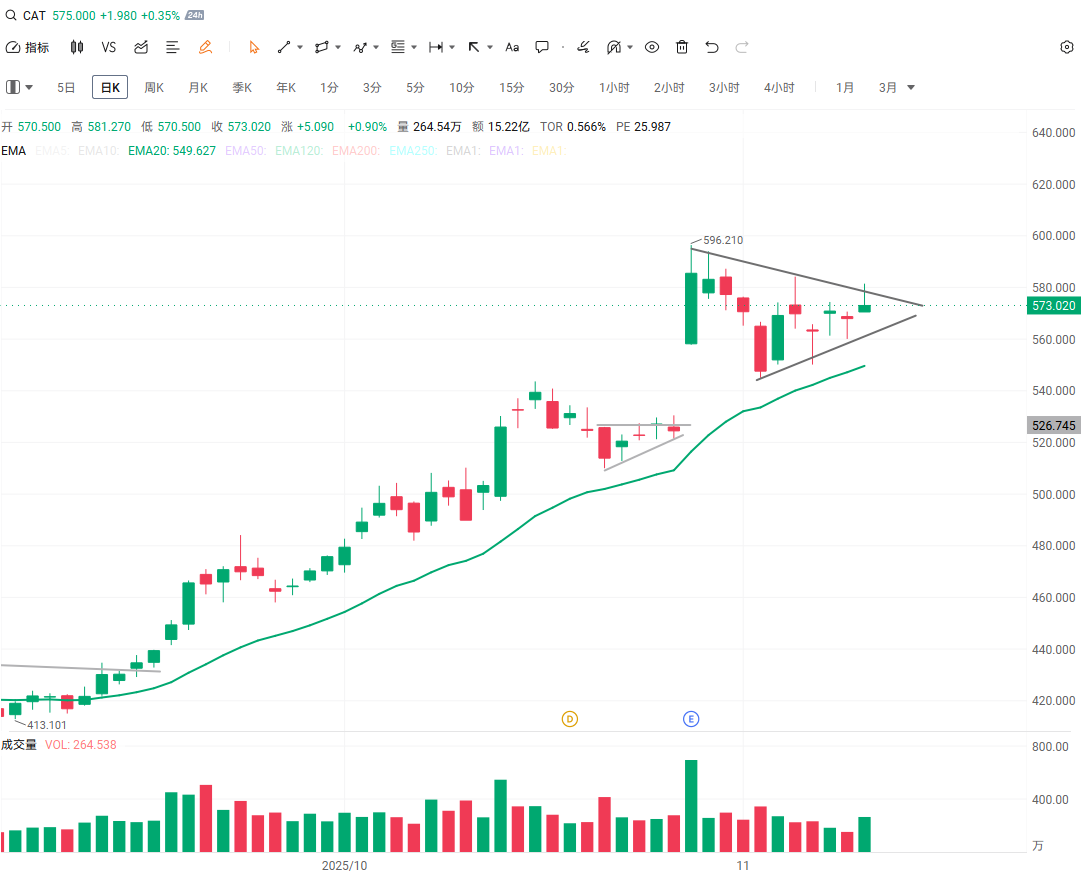Switch to the 季K quarterly timeframe
This screenshot has height=876, width=1082.
coord(242,88)
